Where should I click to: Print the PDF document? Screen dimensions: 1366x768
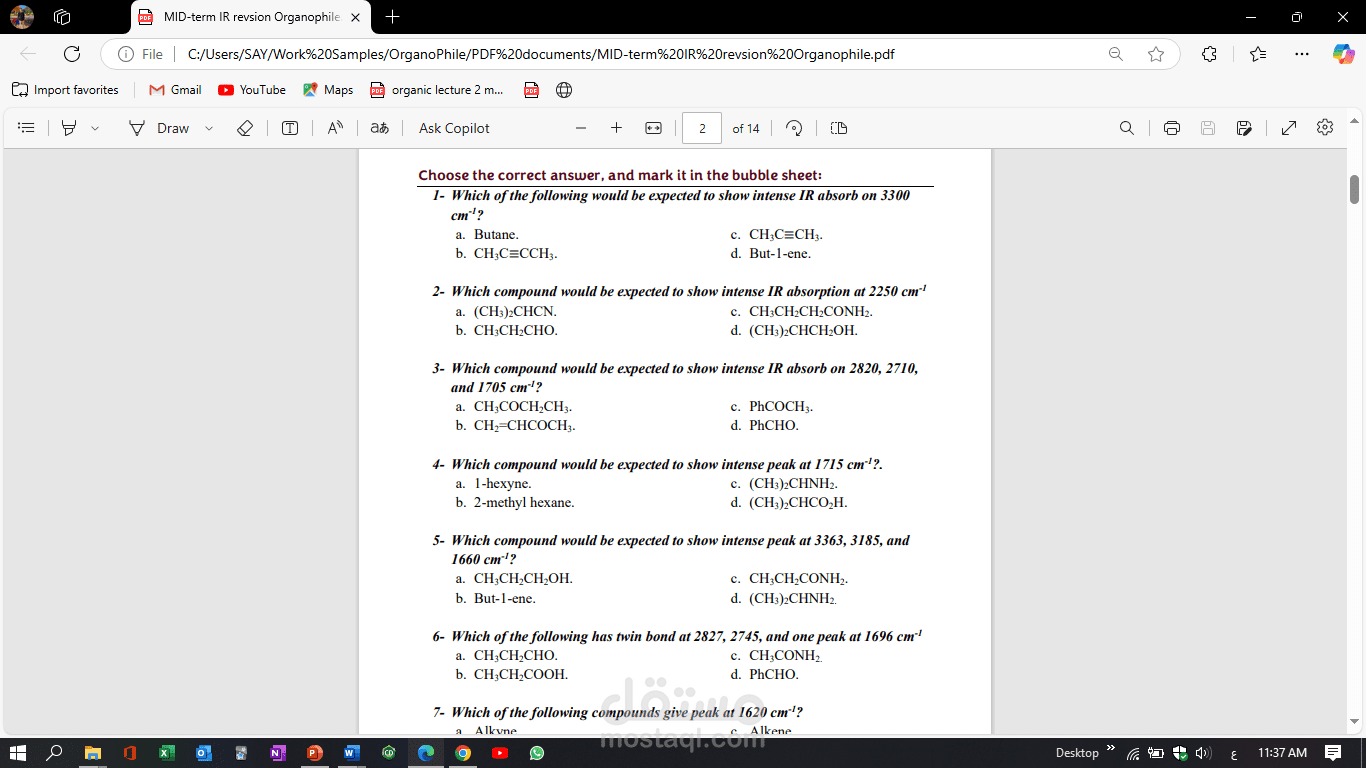tap(1172, 128)
